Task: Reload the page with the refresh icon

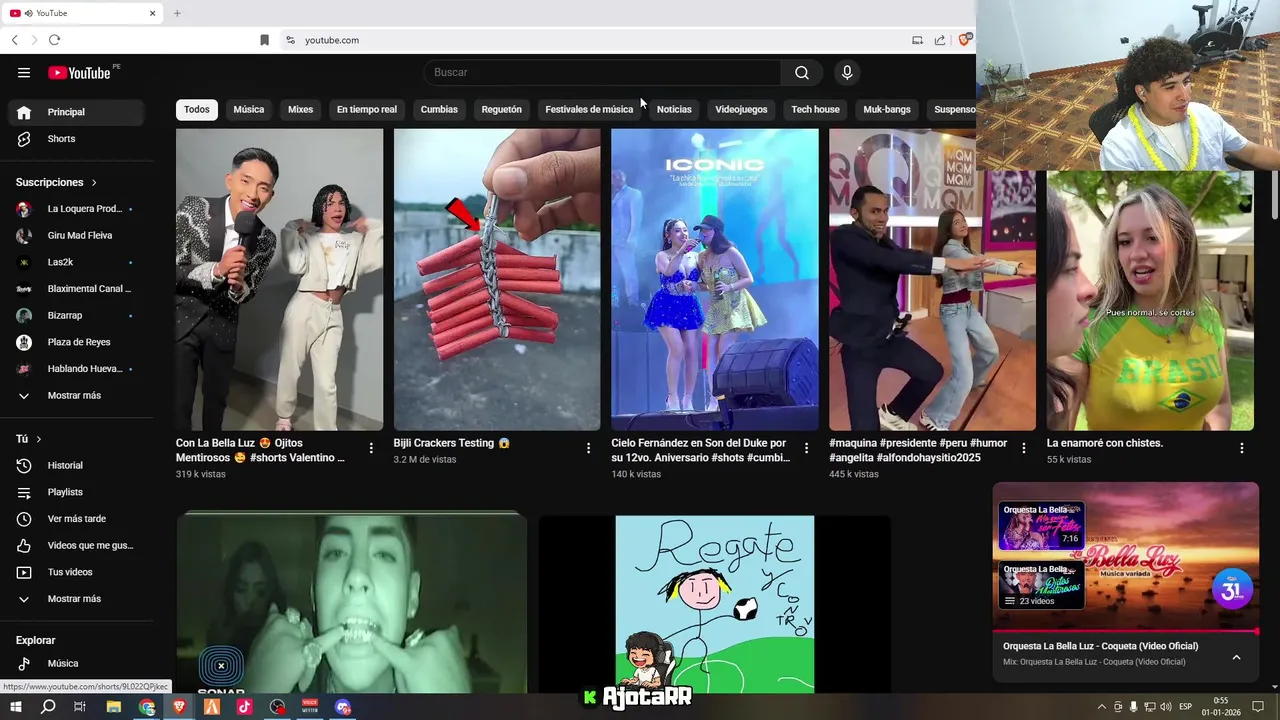Action: (x=54, y=40)
